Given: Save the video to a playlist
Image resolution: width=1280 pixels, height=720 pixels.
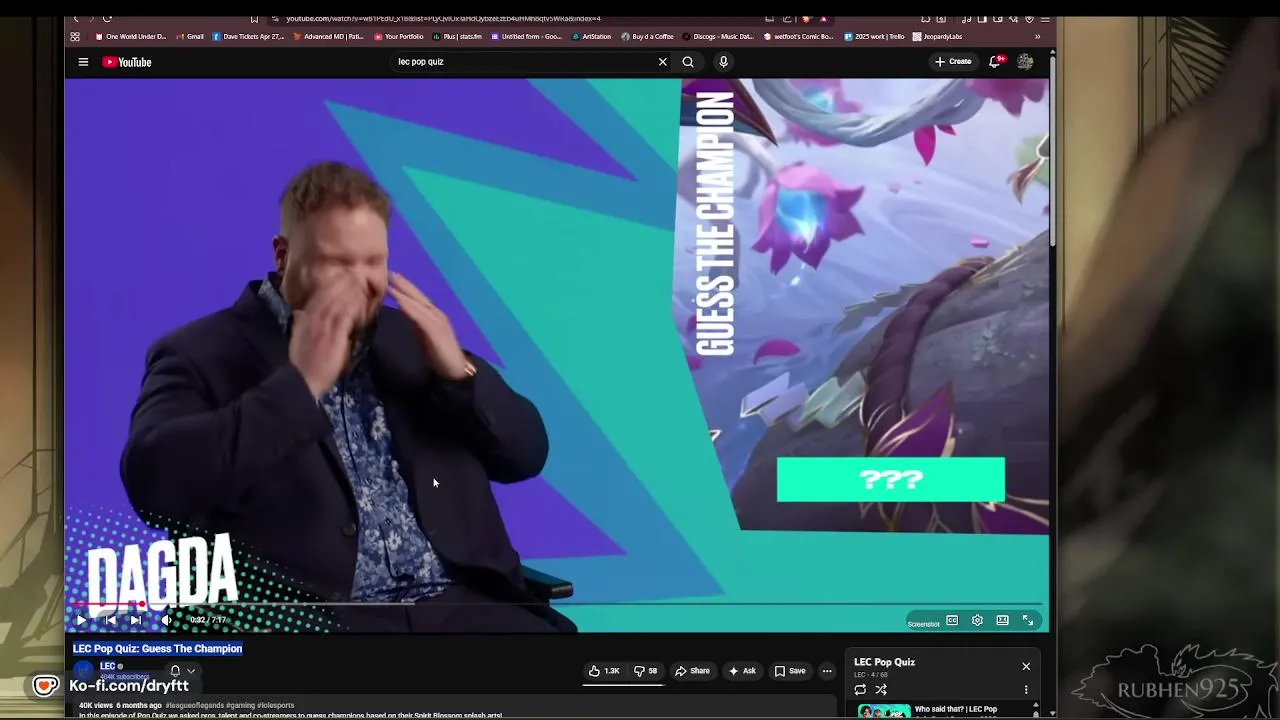Looking at the screenshot, I should 790,671.
